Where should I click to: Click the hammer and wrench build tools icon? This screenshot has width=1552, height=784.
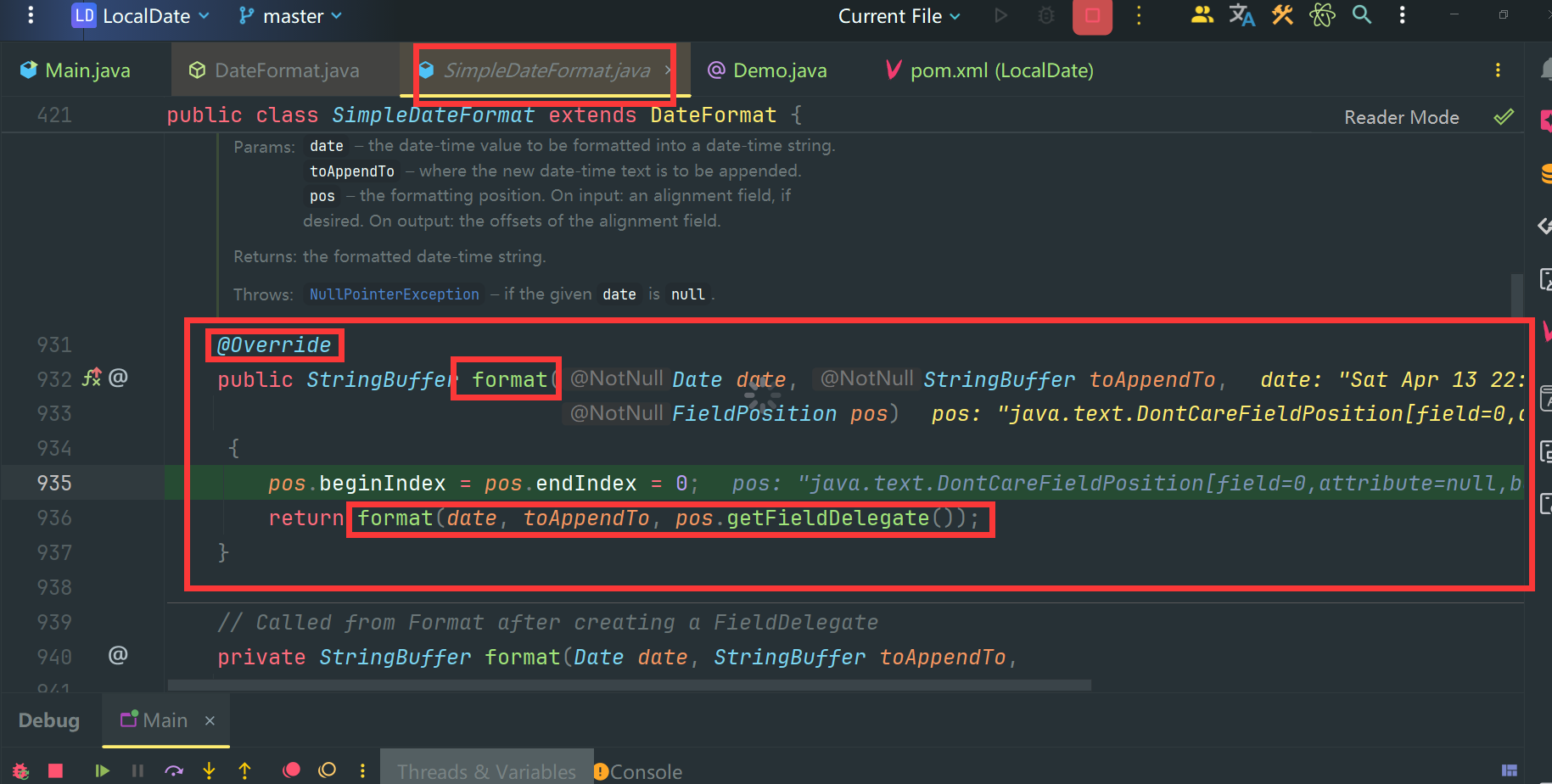point(1282,14)
